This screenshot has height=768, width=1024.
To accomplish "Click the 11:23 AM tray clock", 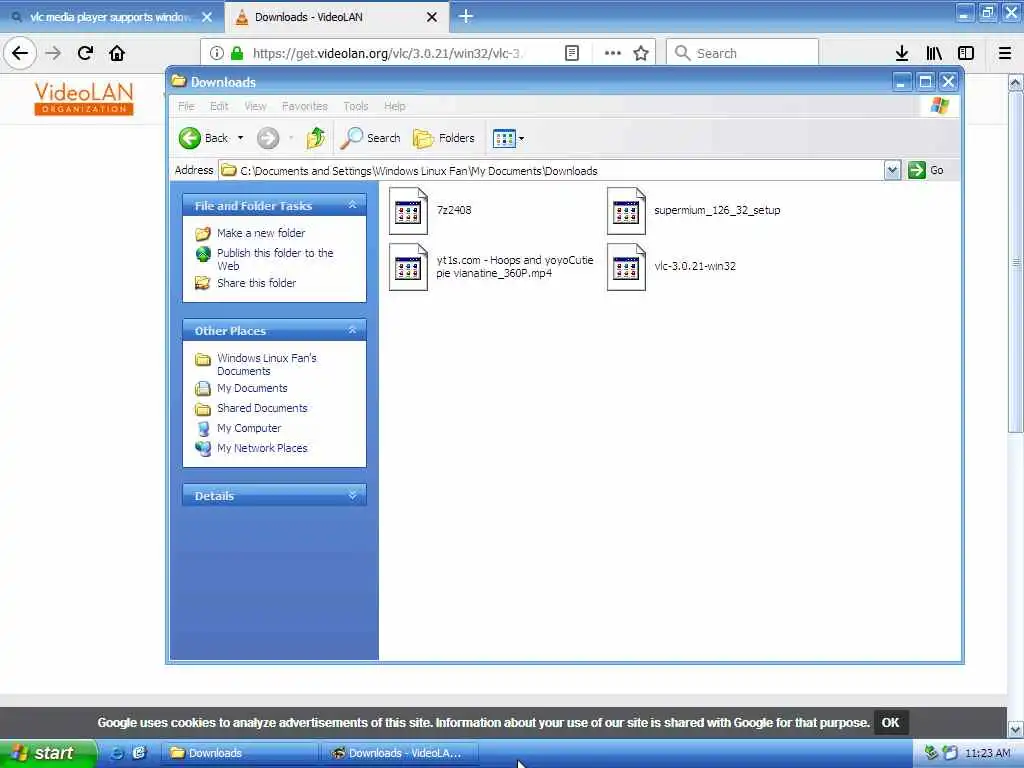I will (x=987, y=753).
